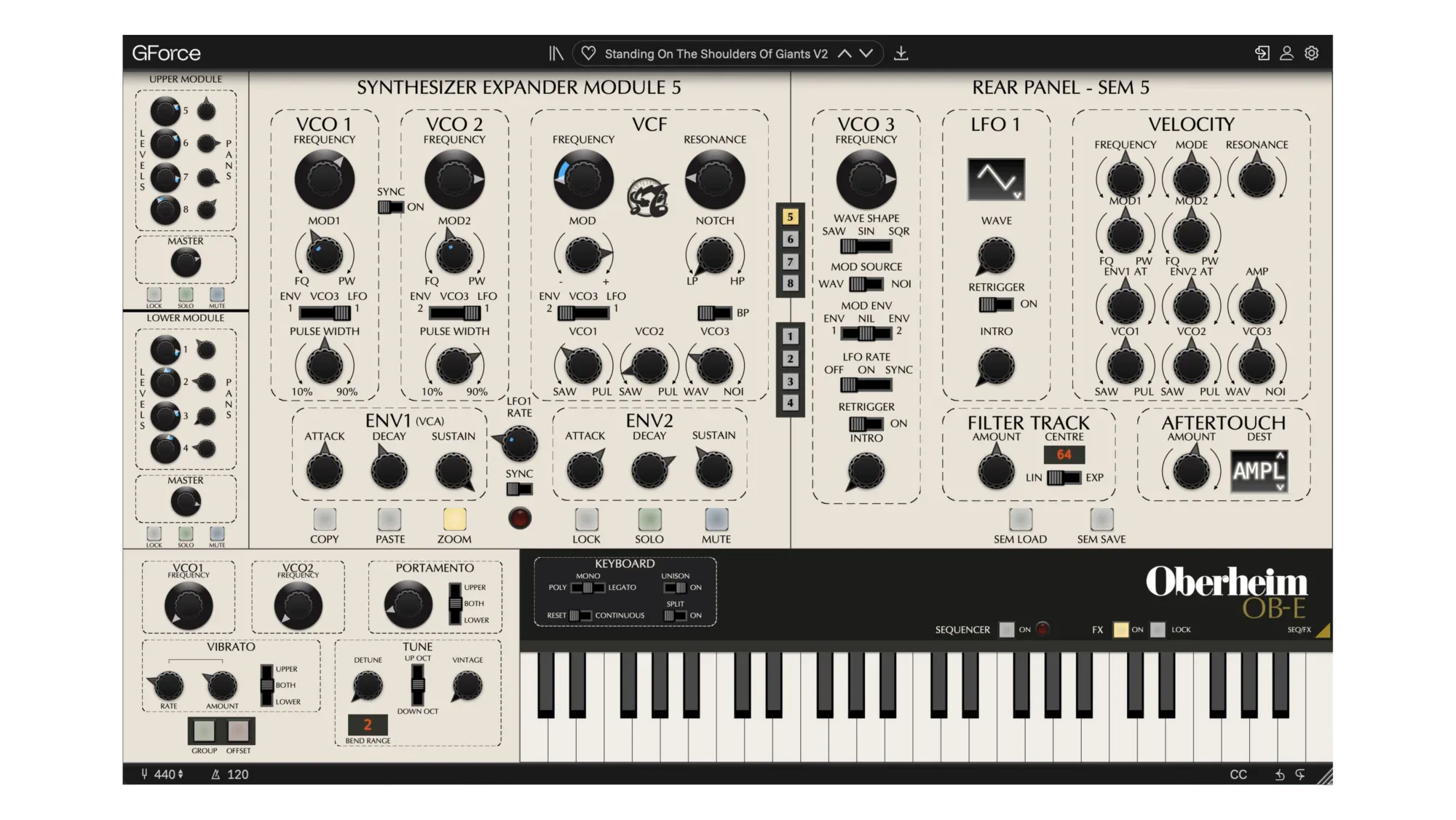
Task: Toggle the VCO 2 SYNC ON switch
Action: pyautogui.click(x=390, y=208)
